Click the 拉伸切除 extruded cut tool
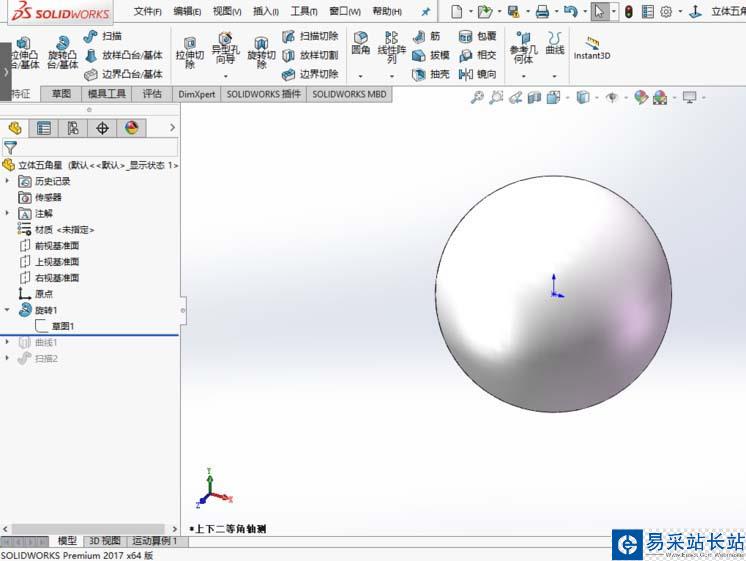The image size is (746, 561). coord(190,53)
